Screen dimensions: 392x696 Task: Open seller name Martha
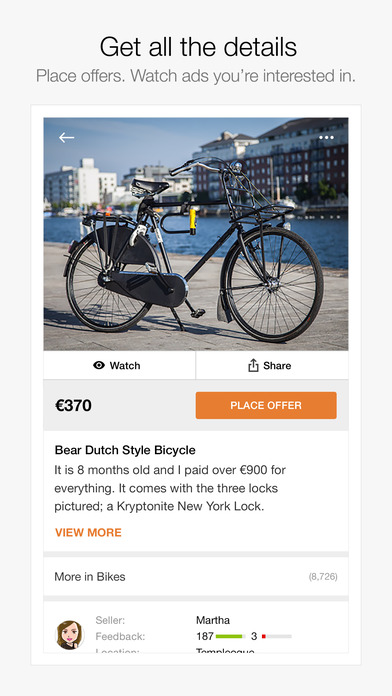[x=213, y=620]
